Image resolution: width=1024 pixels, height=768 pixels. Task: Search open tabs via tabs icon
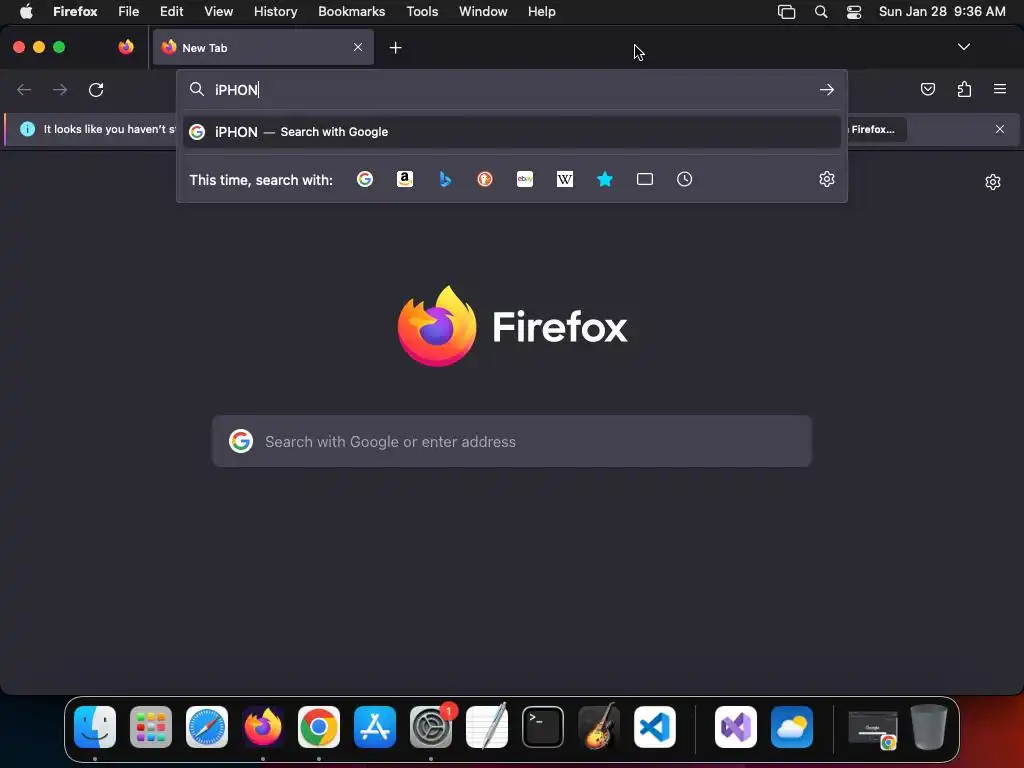[645, 179]
